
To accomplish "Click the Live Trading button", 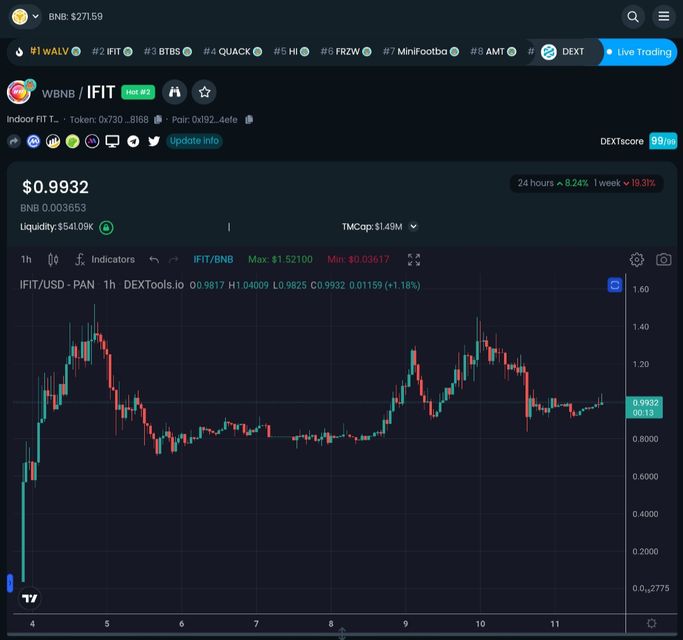I will 638,52.
